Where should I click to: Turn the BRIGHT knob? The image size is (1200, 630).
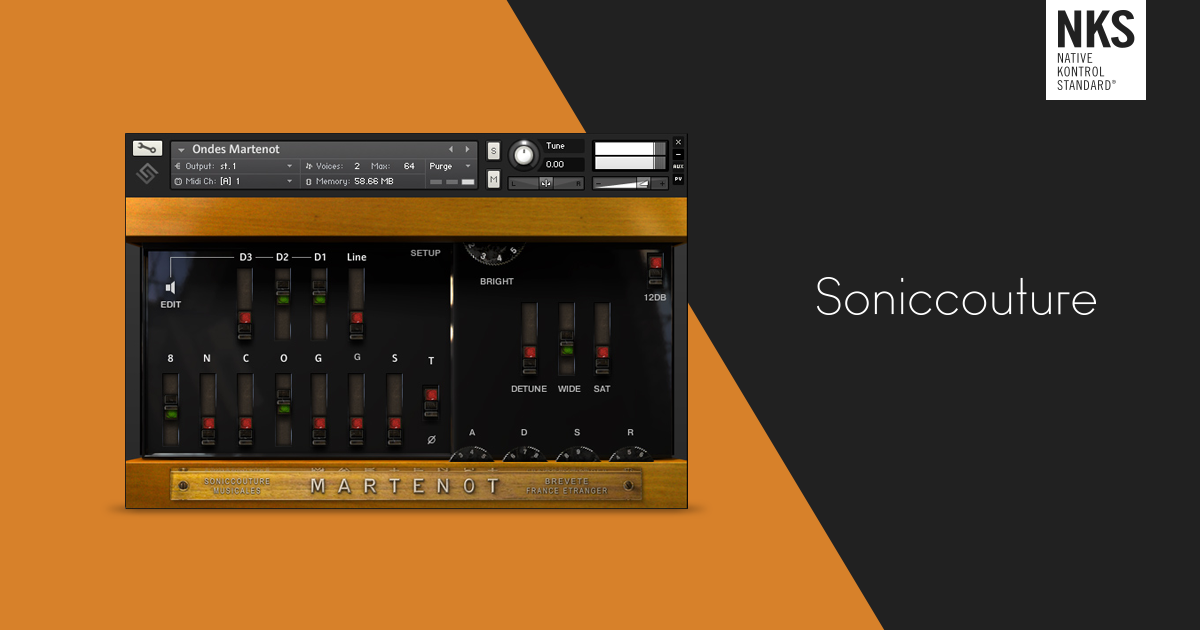coord(496,250)
